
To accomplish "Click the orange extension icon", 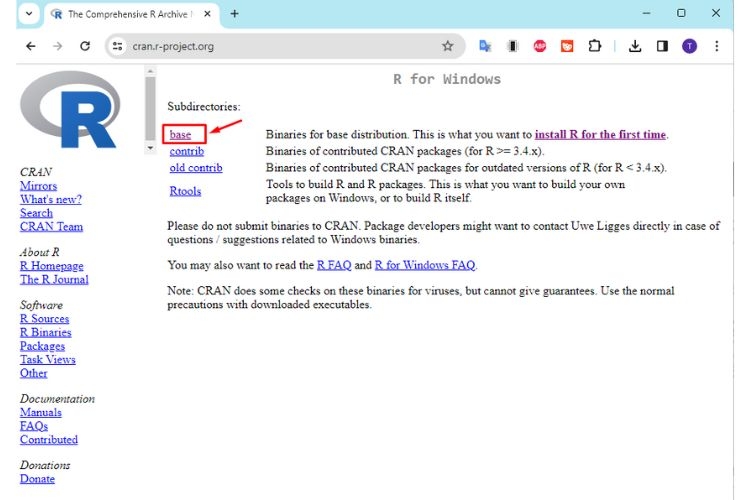I will [567, 46].
